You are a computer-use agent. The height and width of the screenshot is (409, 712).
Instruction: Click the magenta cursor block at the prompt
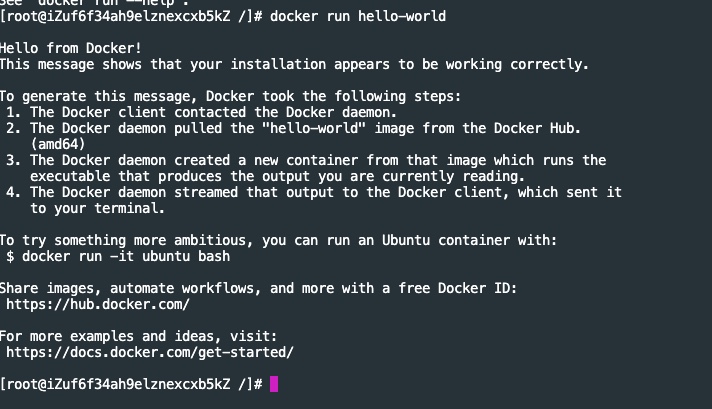pos(274,384)
